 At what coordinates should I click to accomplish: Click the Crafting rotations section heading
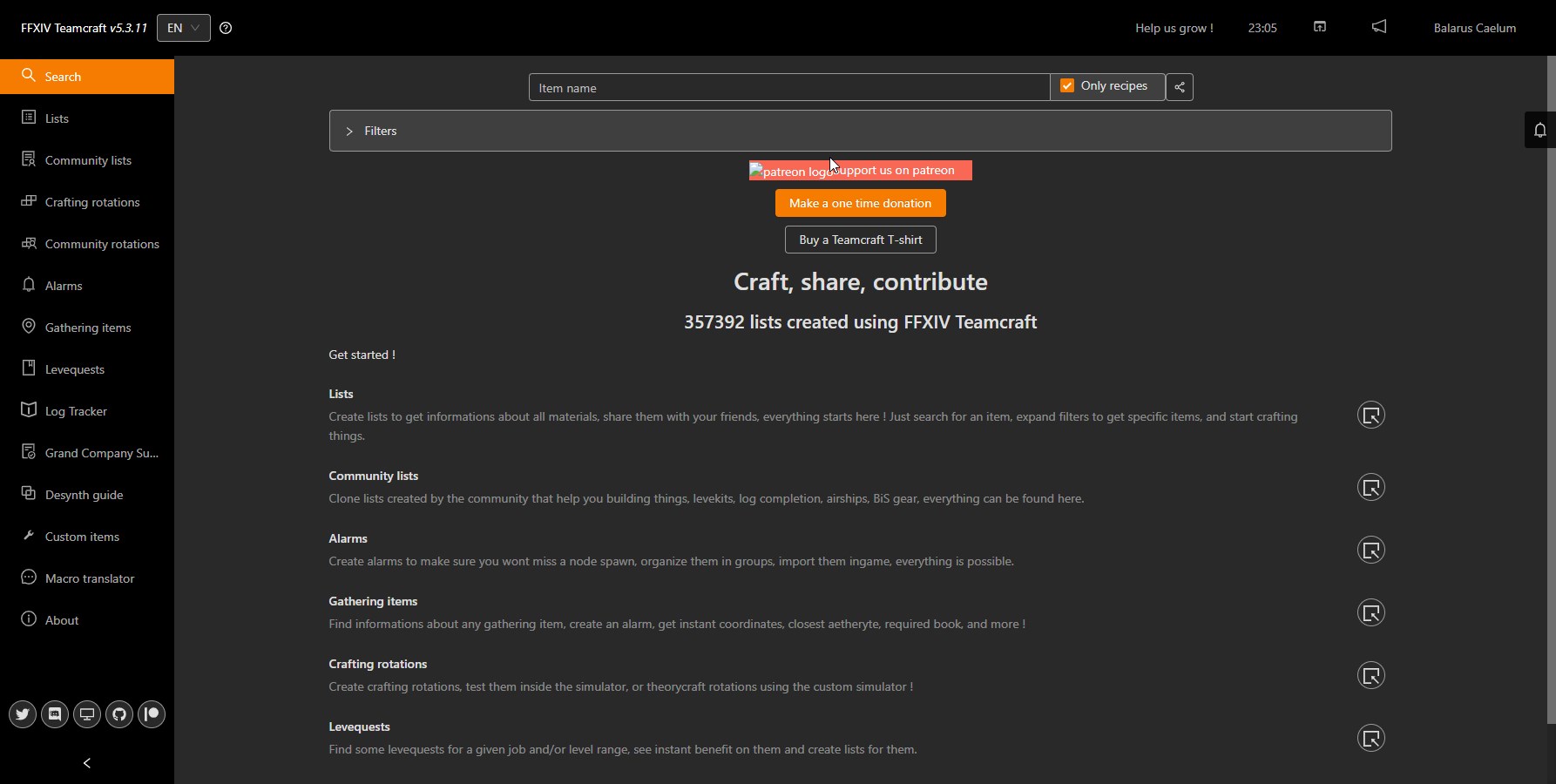(x=378, y=664)
